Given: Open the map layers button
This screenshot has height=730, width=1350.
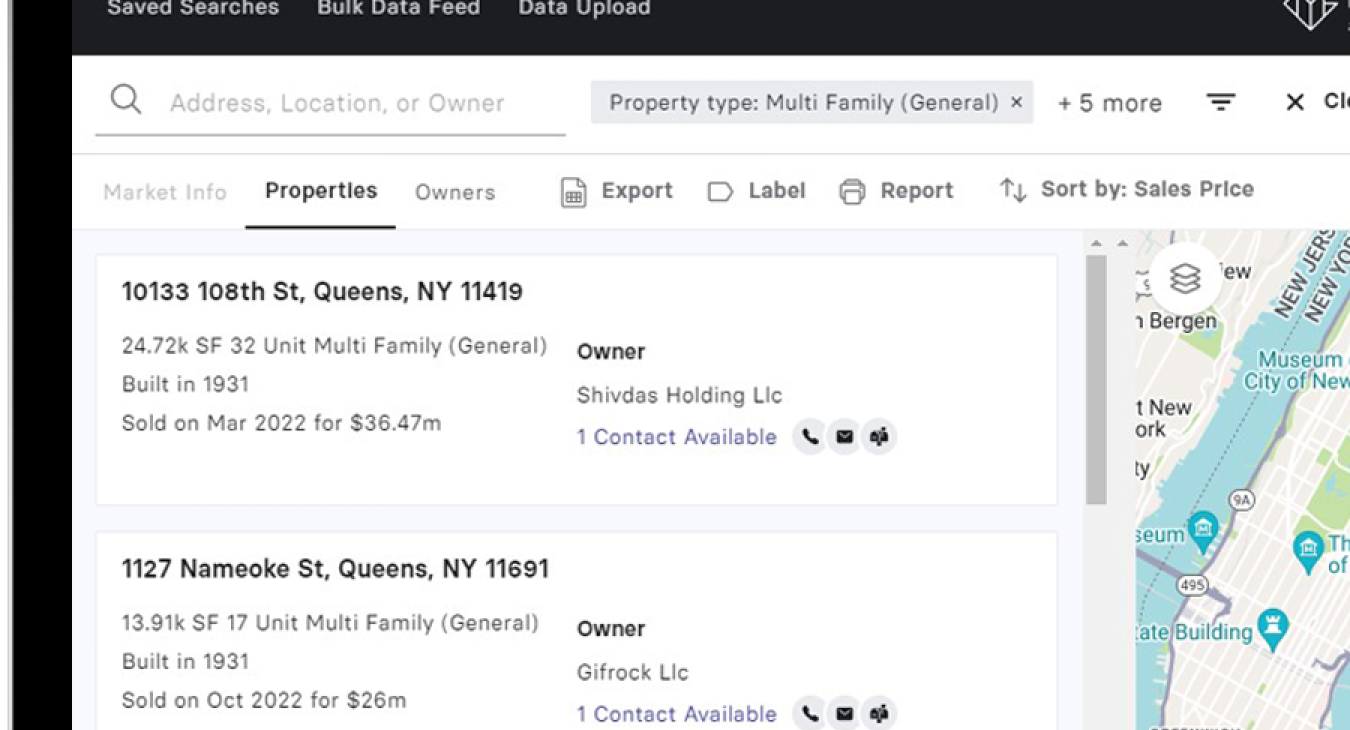Looking at the screenshot, I should 1185,277.
